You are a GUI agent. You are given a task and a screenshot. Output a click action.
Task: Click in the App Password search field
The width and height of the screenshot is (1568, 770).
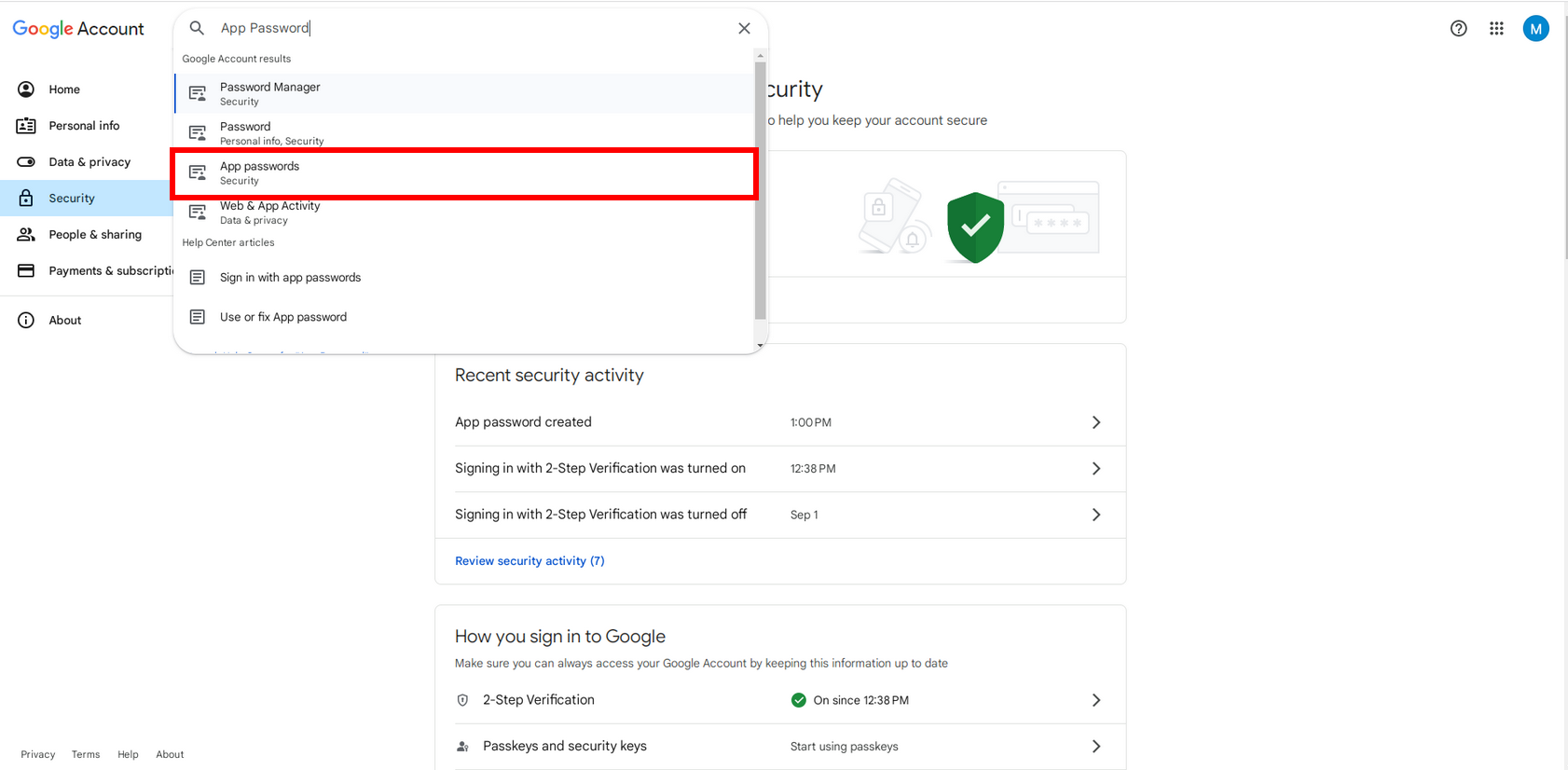click(466, 28)
